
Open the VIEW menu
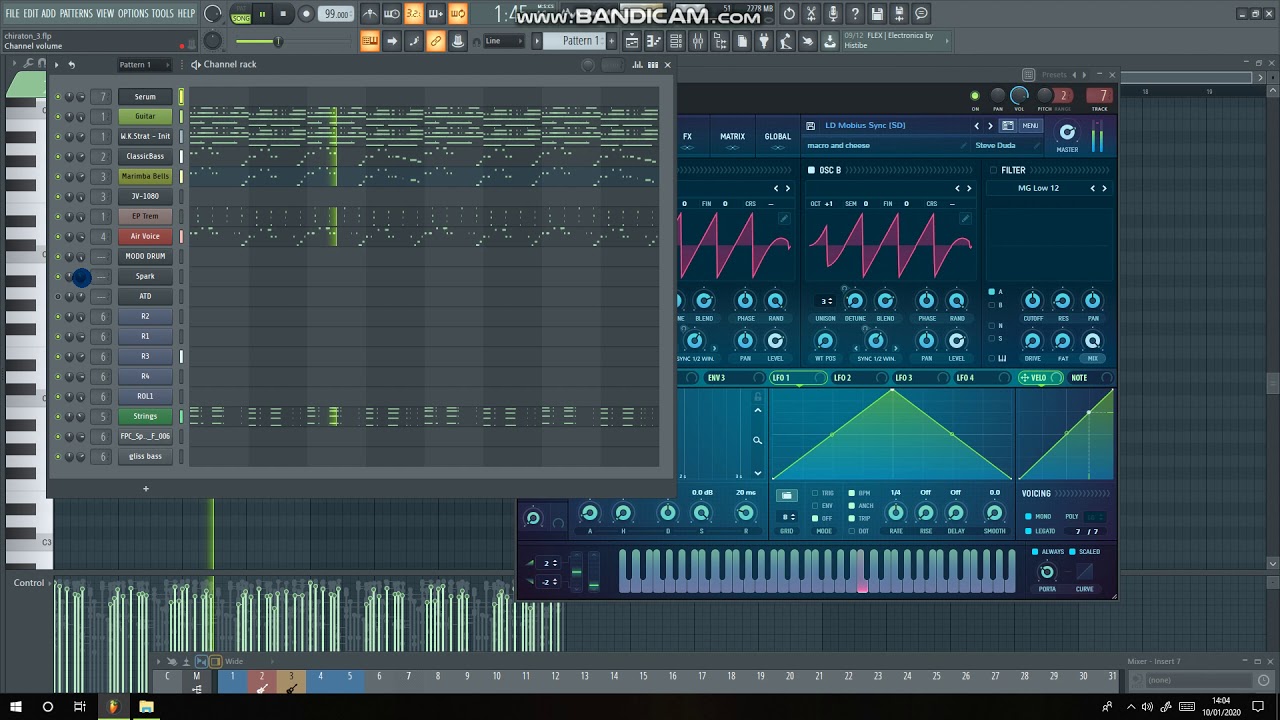pyautogui.click(x=105, y=13)
